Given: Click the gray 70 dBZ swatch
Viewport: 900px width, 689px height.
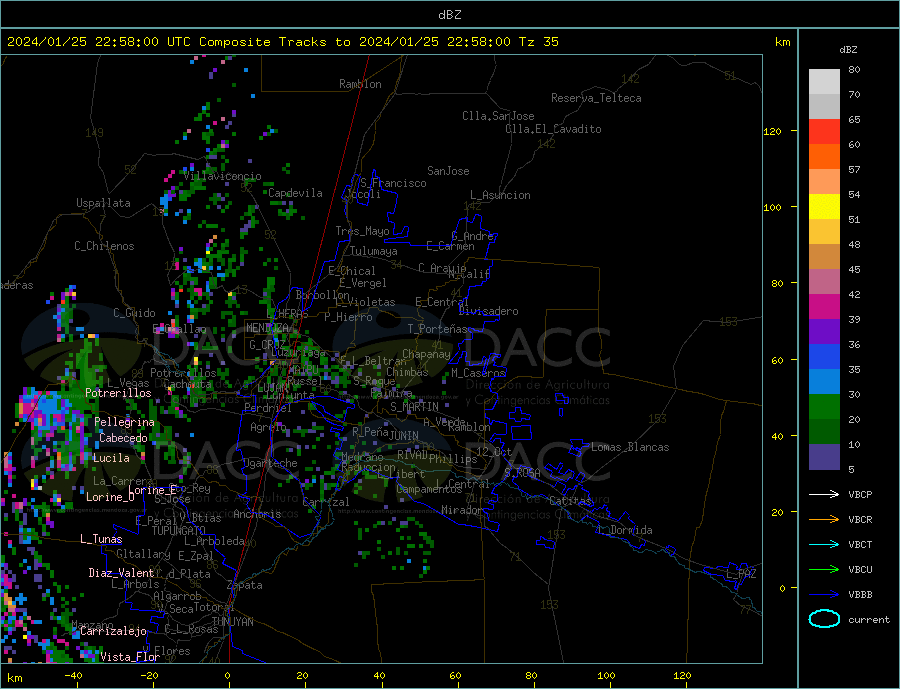Looking at the screenshot, I should point(824,107).
